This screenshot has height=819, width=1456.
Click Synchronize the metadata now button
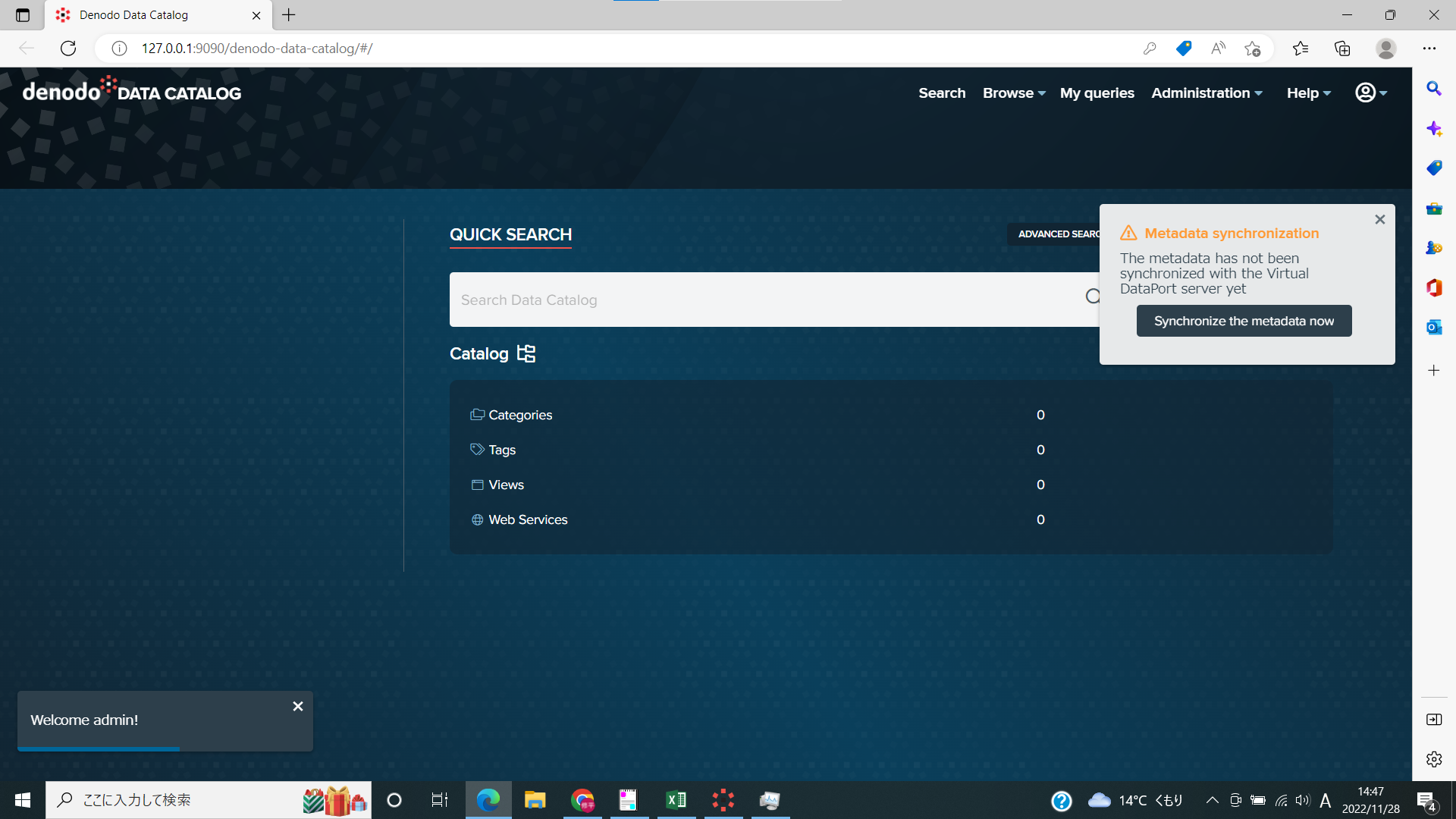coord(1244,321)
